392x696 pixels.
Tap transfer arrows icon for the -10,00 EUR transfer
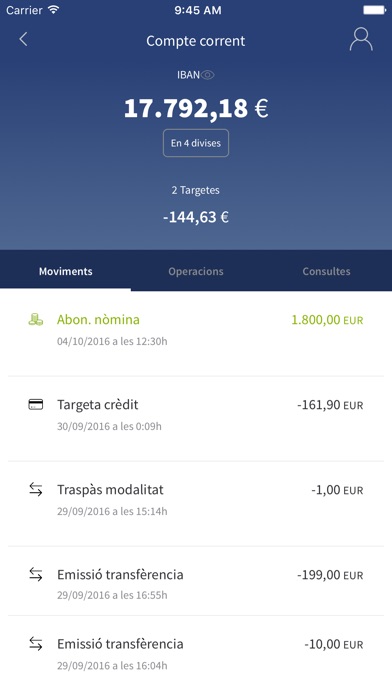(x=36, y=644)
